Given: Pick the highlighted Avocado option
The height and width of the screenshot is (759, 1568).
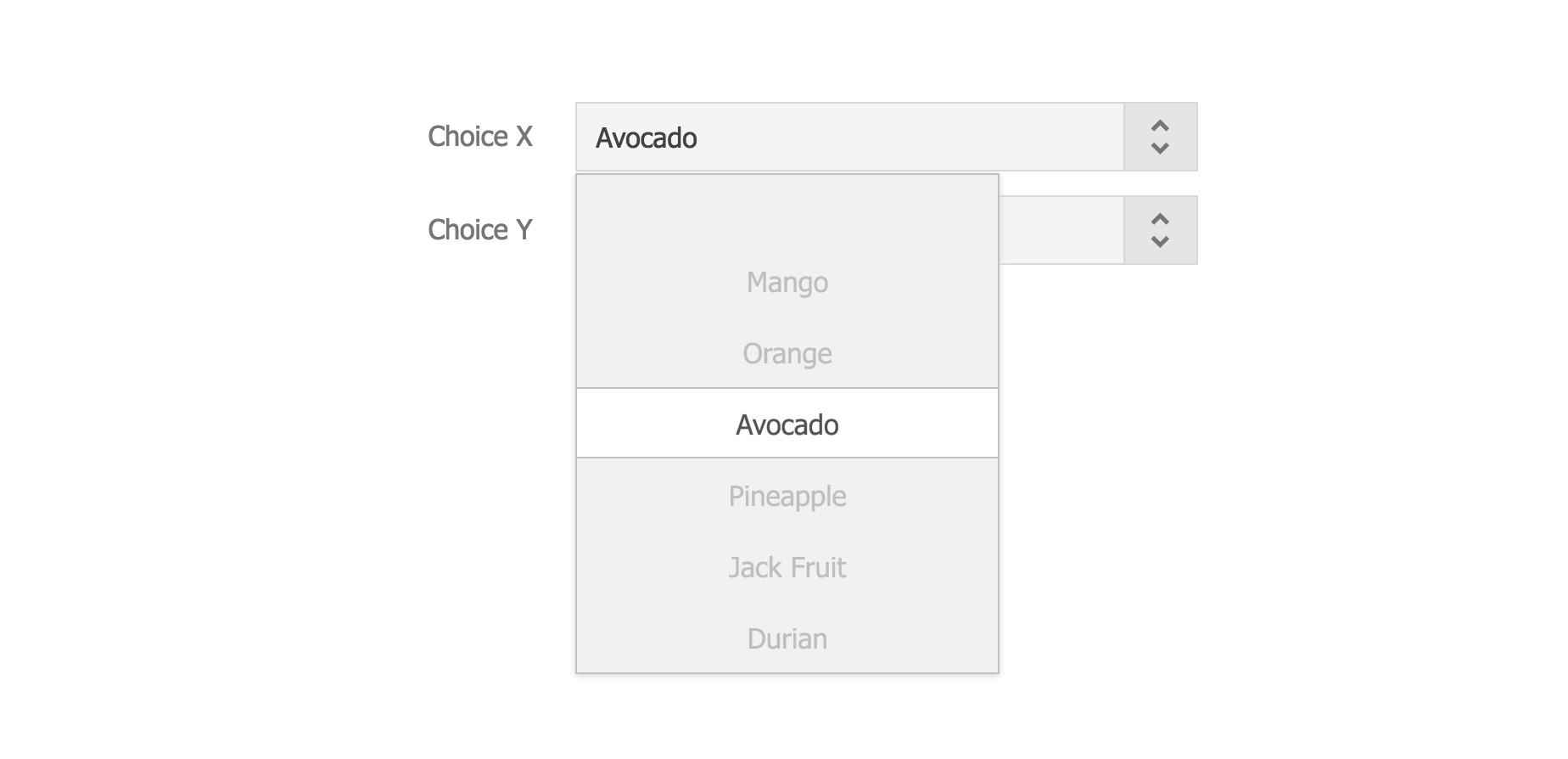Looking at the screenshot, I should coord(787,424).
